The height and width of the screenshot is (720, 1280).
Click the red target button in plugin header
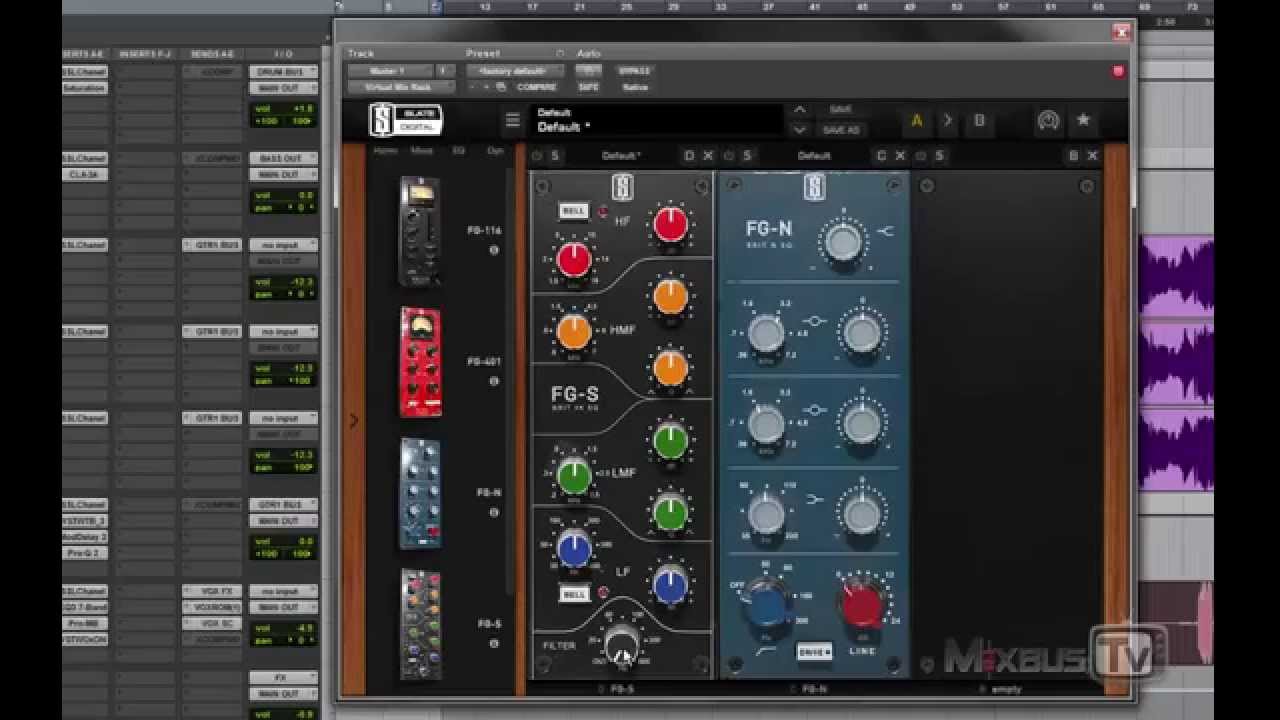(1118, 71)
